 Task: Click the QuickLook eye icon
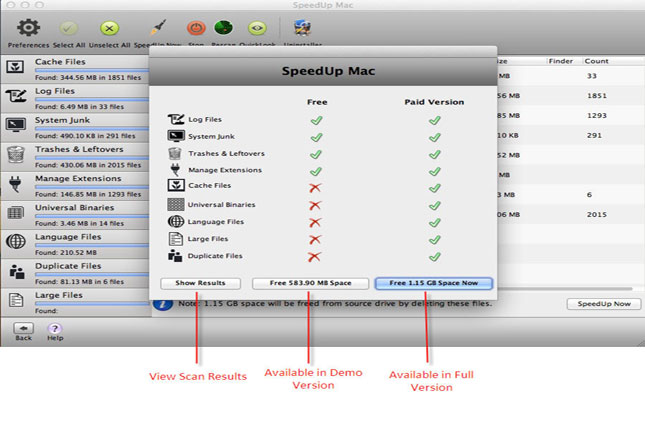(257, 28)
